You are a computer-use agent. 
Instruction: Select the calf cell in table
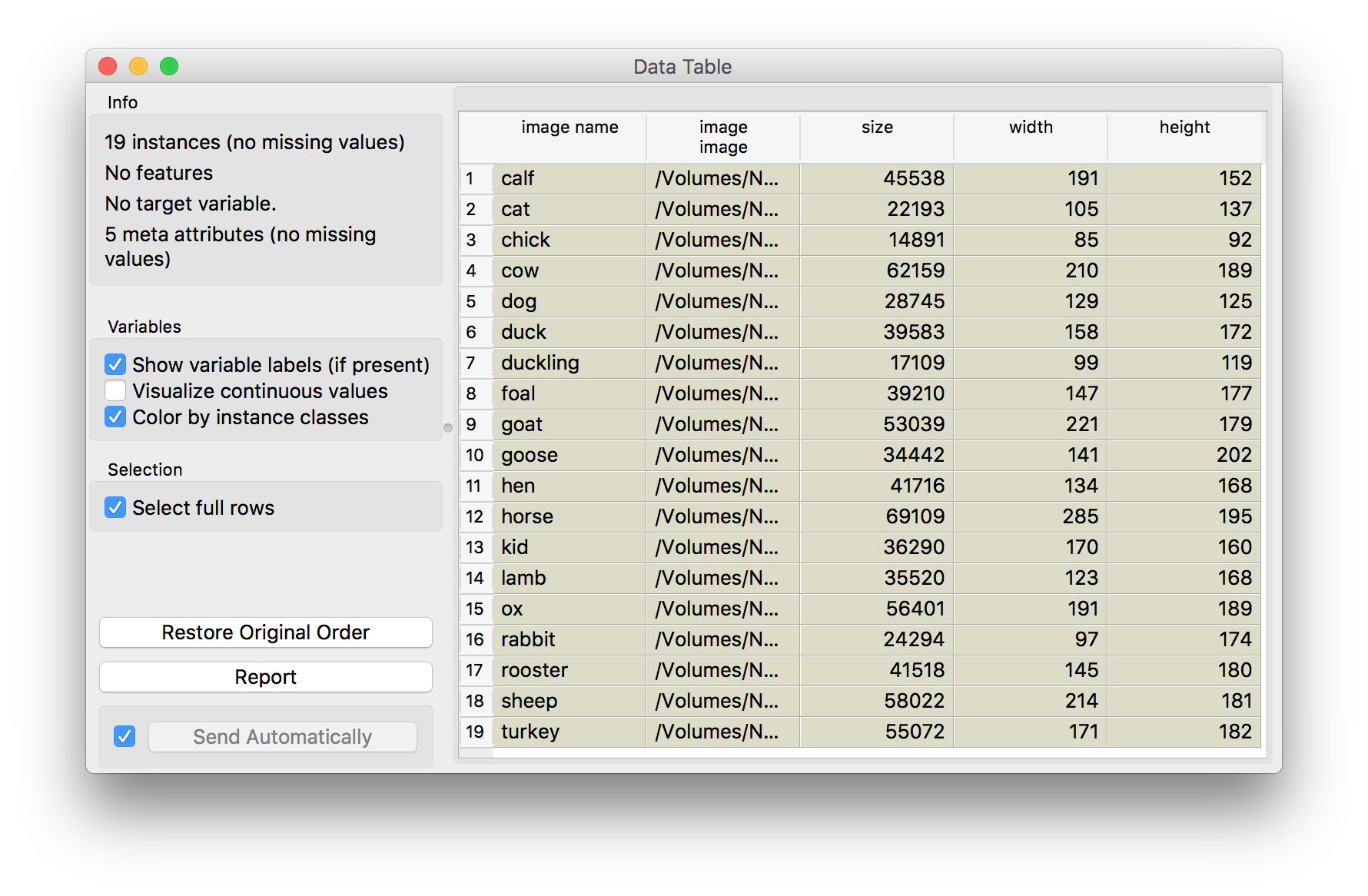(569, 178)
